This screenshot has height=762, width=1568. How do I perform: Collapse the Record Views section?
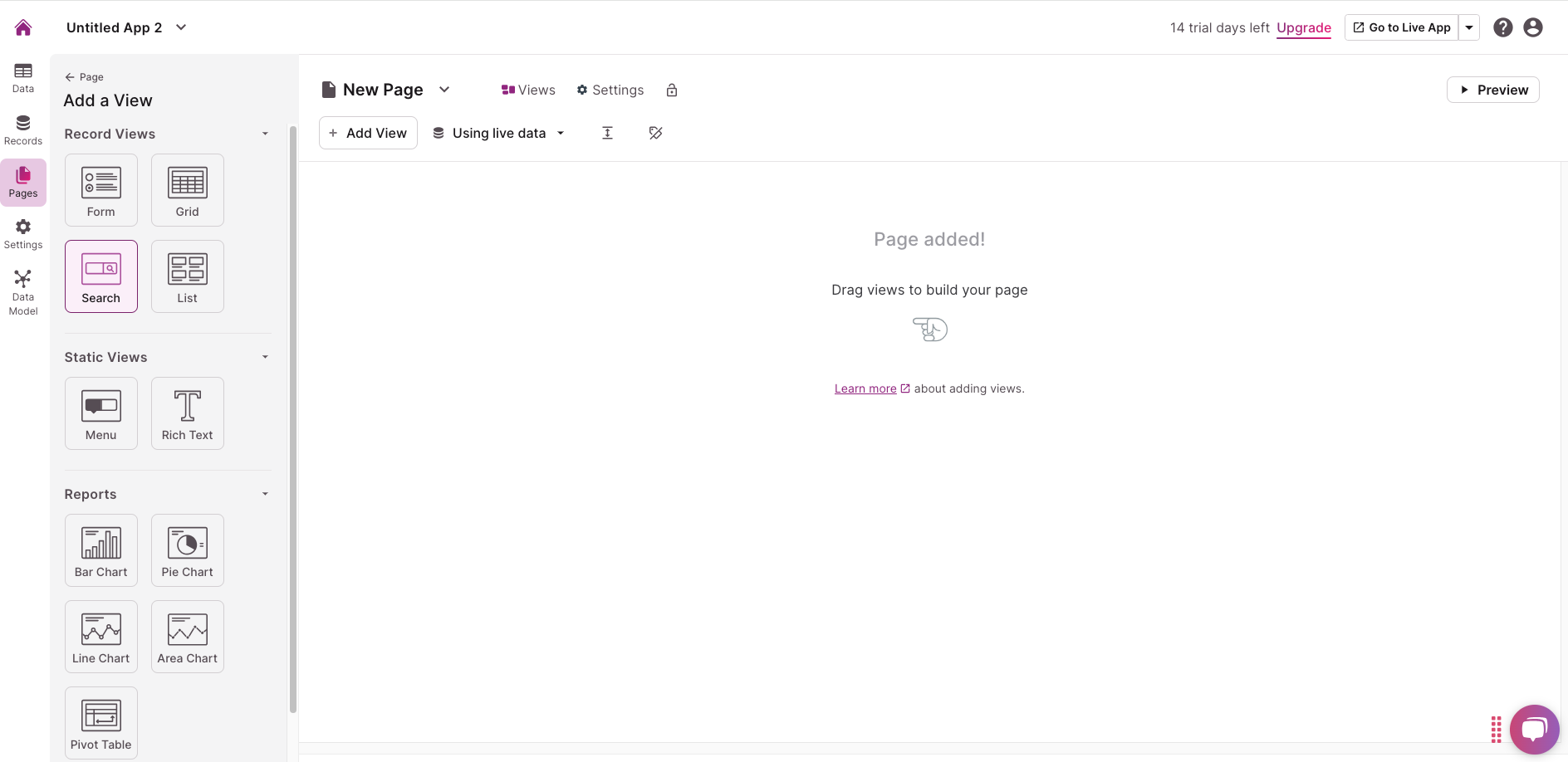pyautogui.click(x=265, y=134)
